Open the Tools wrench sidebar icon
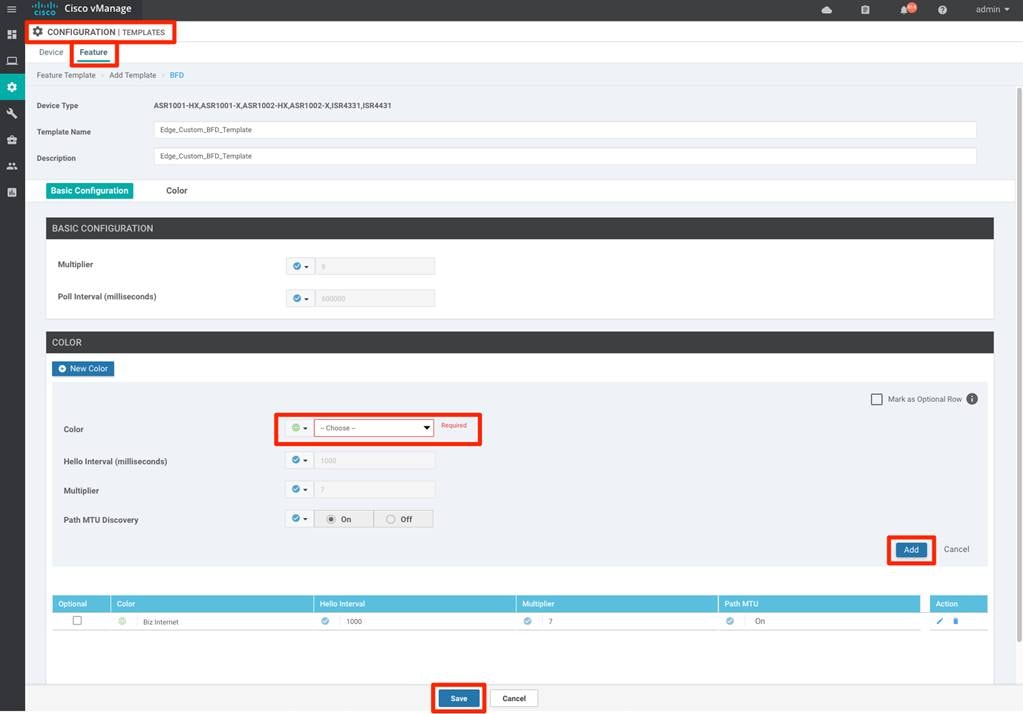This screenshot has height=714, width=1023. [12, 113]
